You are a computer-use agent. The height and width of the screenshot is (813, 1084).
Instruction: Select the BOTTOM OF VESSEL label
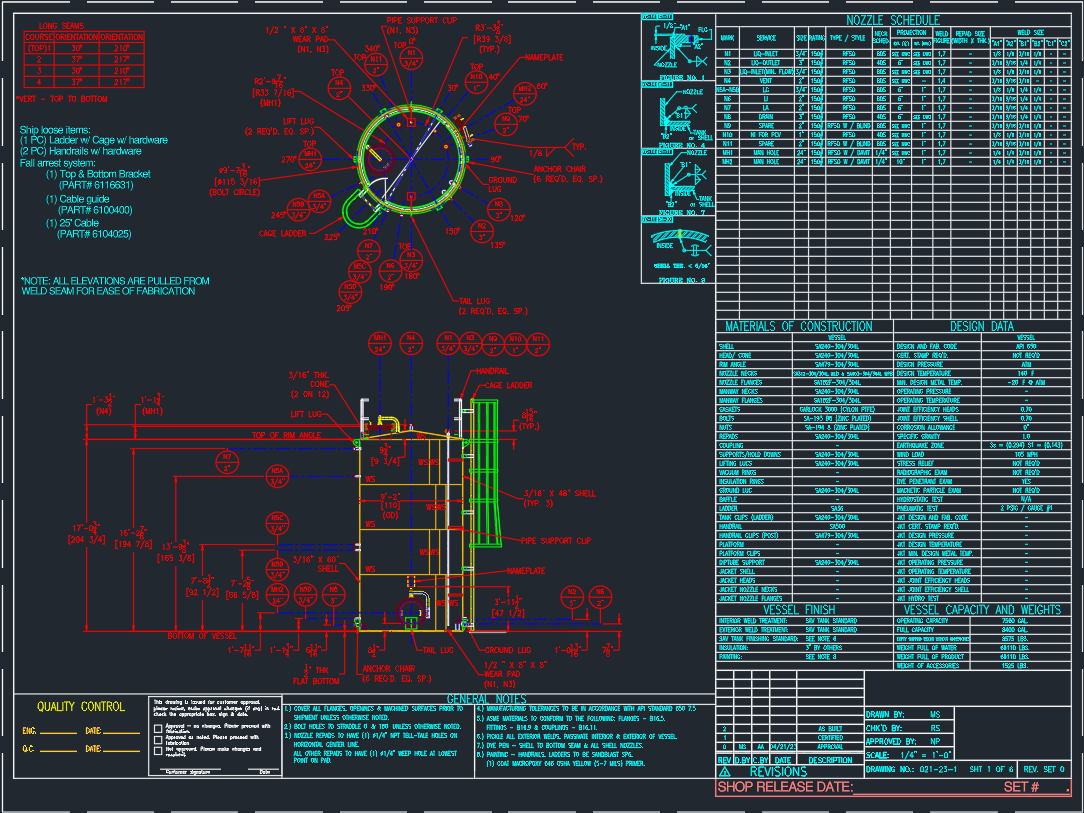point(202,635)
